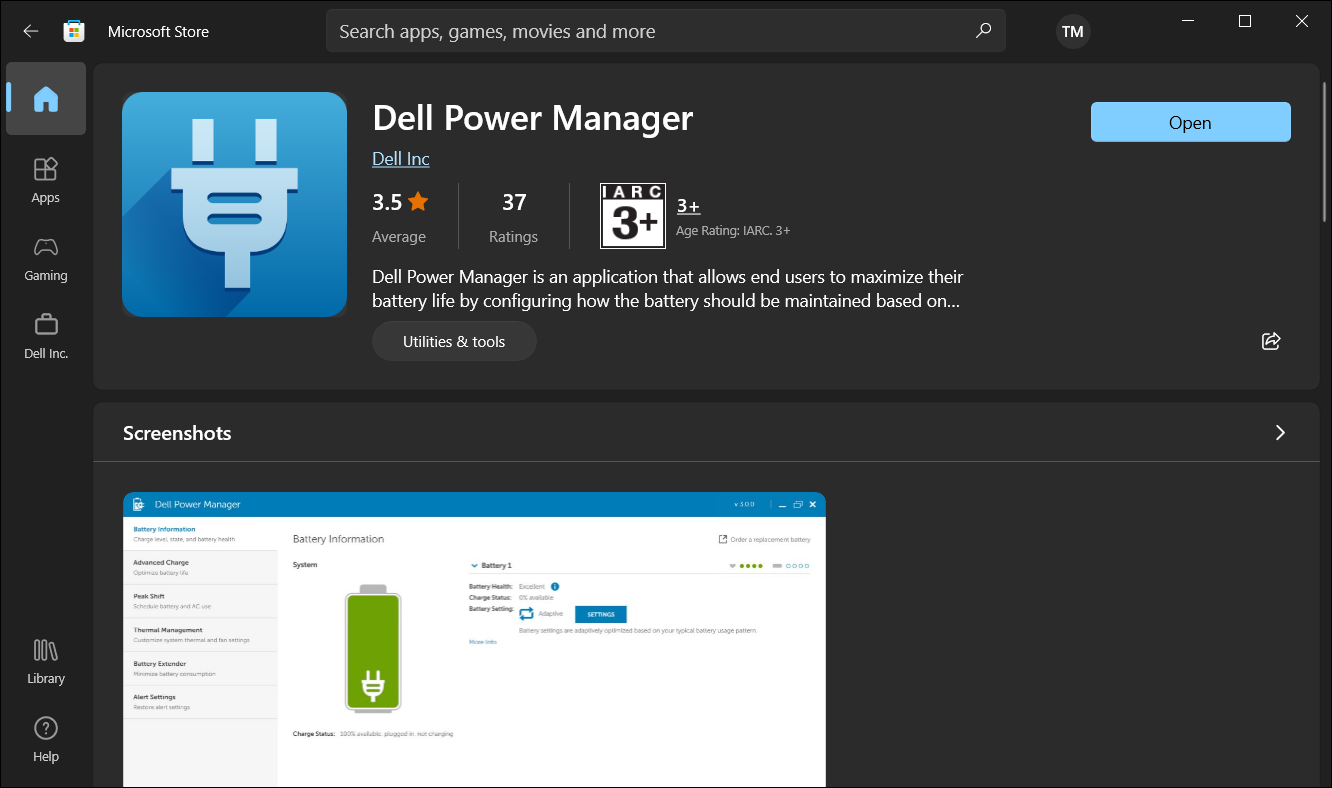The width and height of the screenshot is (1332, 788).
Task: Click the Battery Information screenshot preview
Action: tap(473, 640)
